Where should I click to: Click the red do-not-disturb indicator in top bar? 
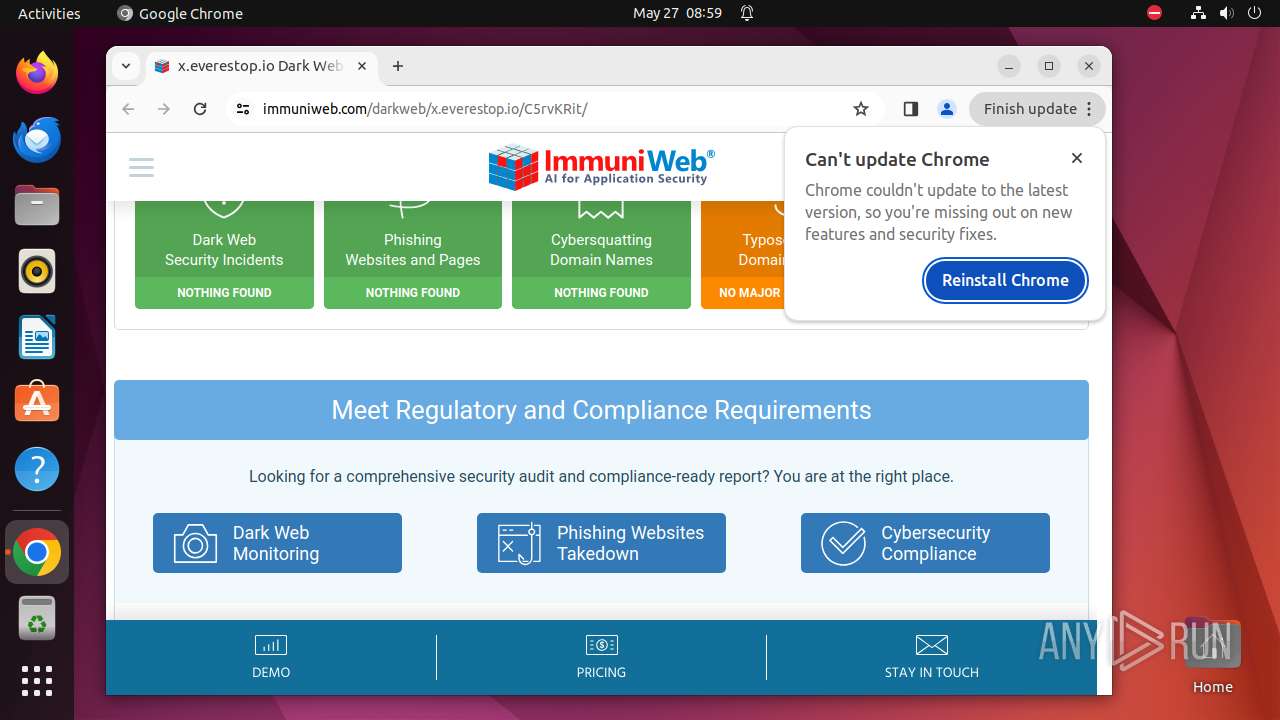[1155, 13]
